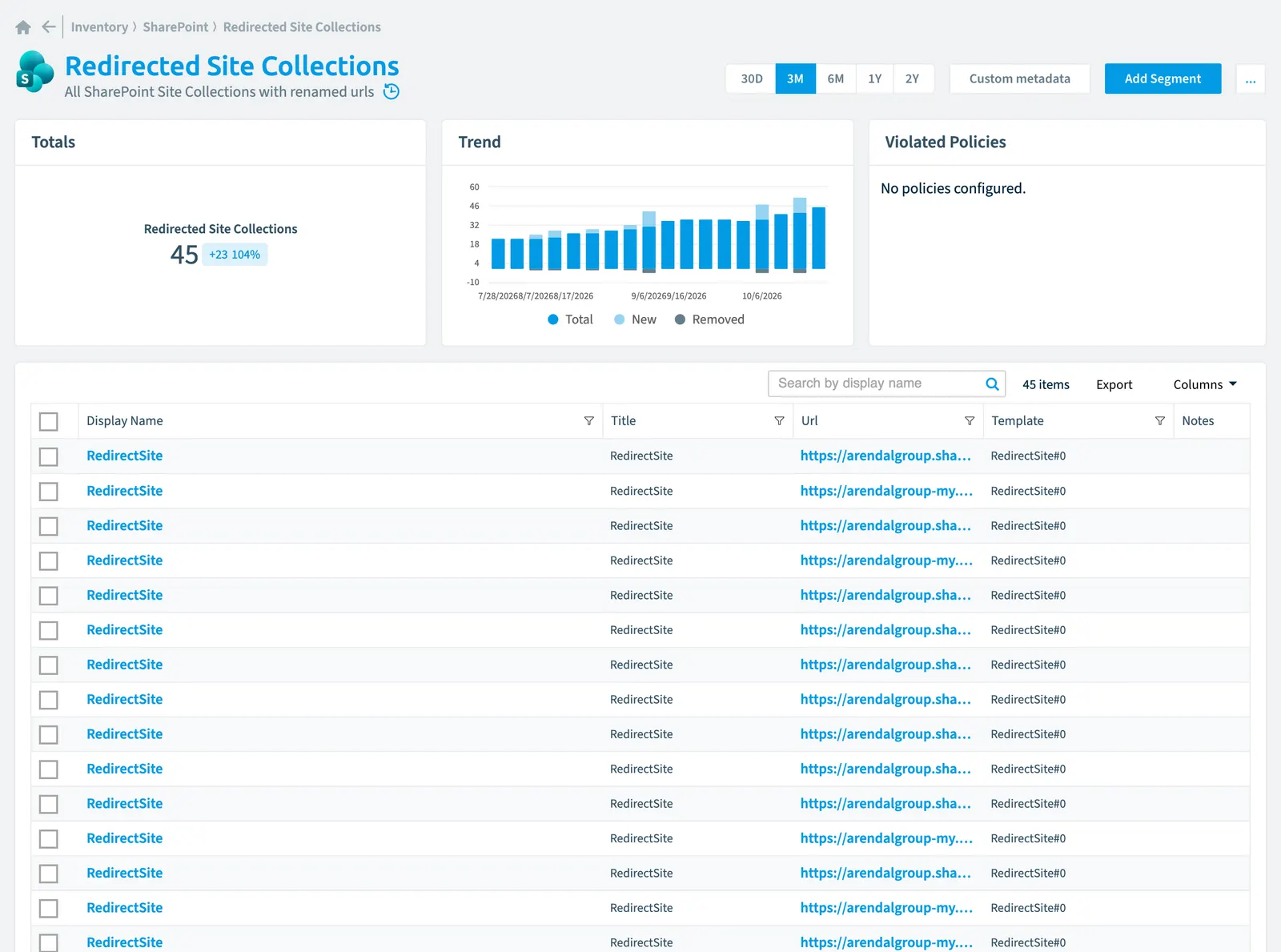Expand the Columns dropdown

point(1205,384)
